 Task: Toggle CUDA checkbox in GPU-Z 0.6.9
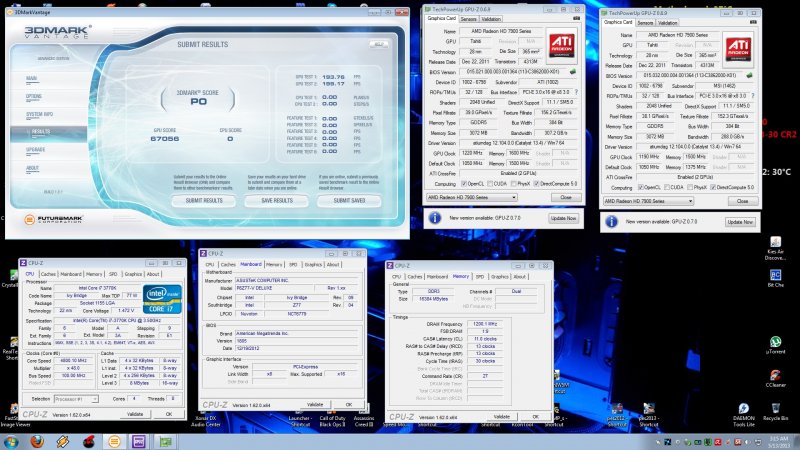667,187
